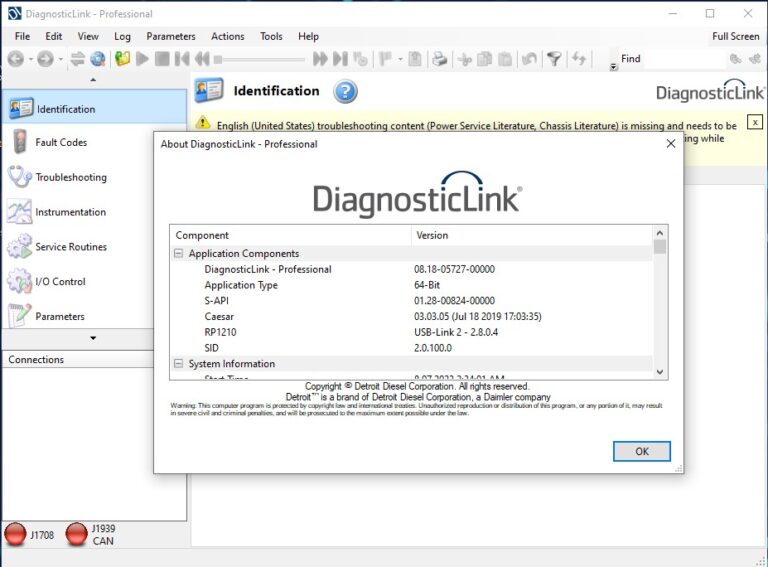This screenshot has width=768, height=567.
Task: Click the rewind playback icon
Action: [x=202, y=59]
